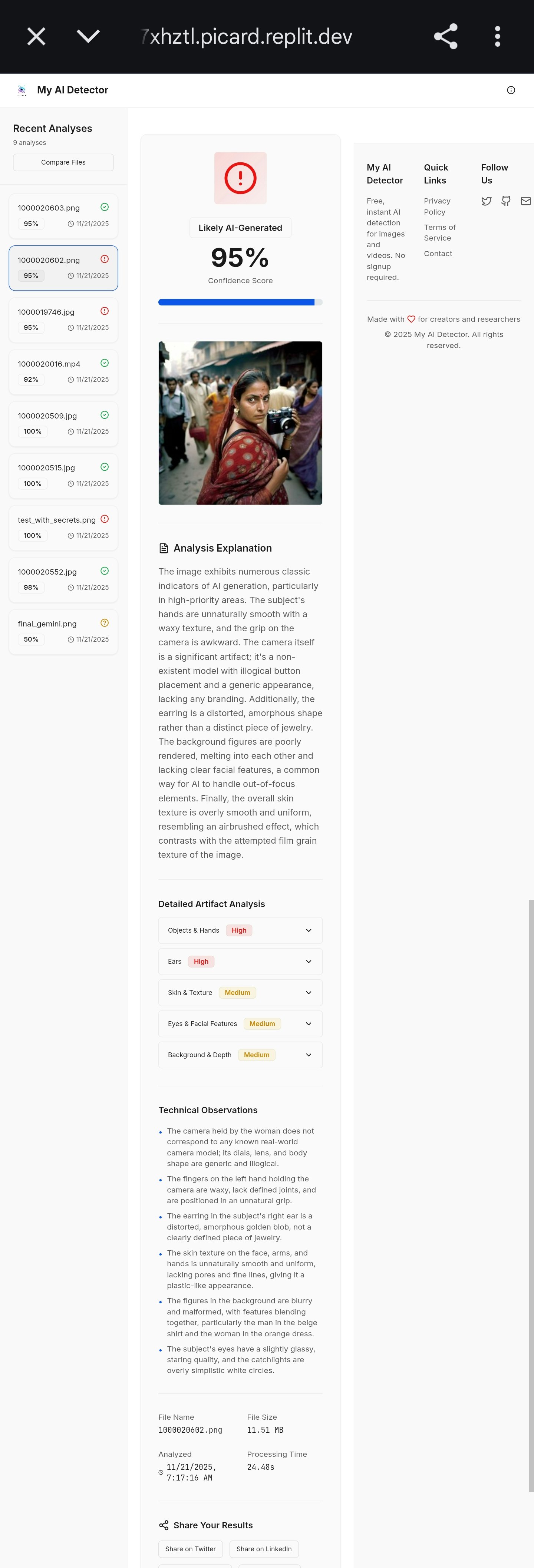
Task: Open the Privacy Policy link
Action: 436,206
